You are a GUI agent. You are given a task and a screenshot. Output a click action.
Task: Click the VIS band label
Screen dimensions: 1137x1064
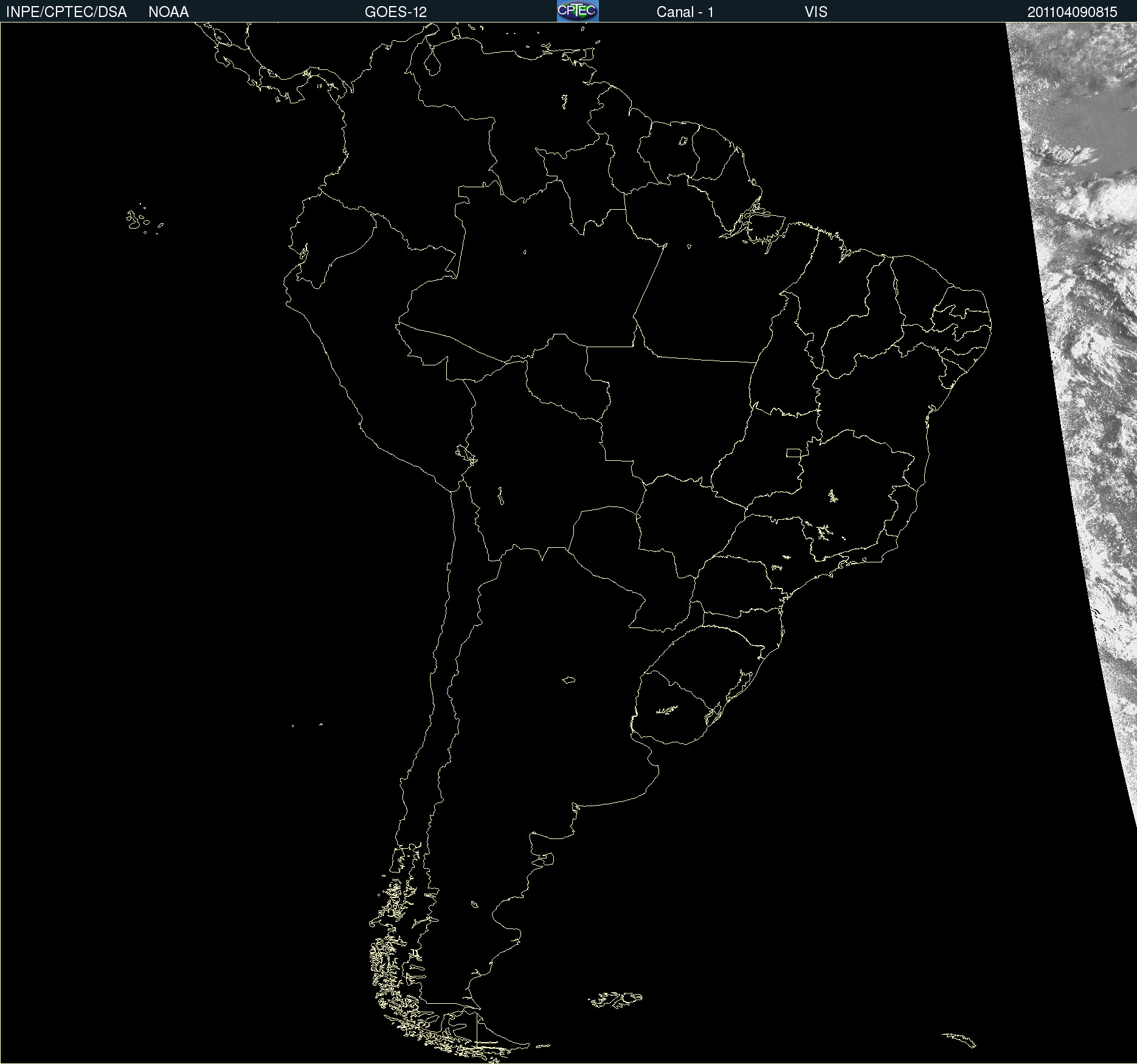point(816,12)
